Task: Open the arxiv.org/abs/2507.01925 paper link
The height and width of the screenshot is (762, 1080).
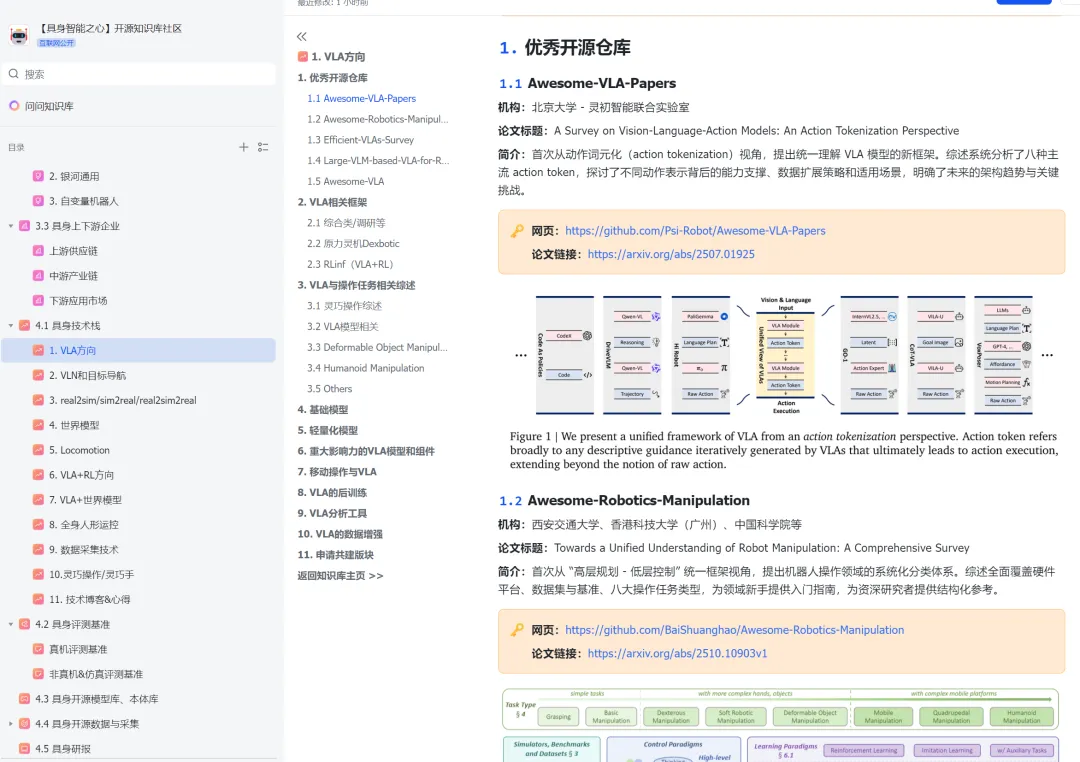Action: 671,254
